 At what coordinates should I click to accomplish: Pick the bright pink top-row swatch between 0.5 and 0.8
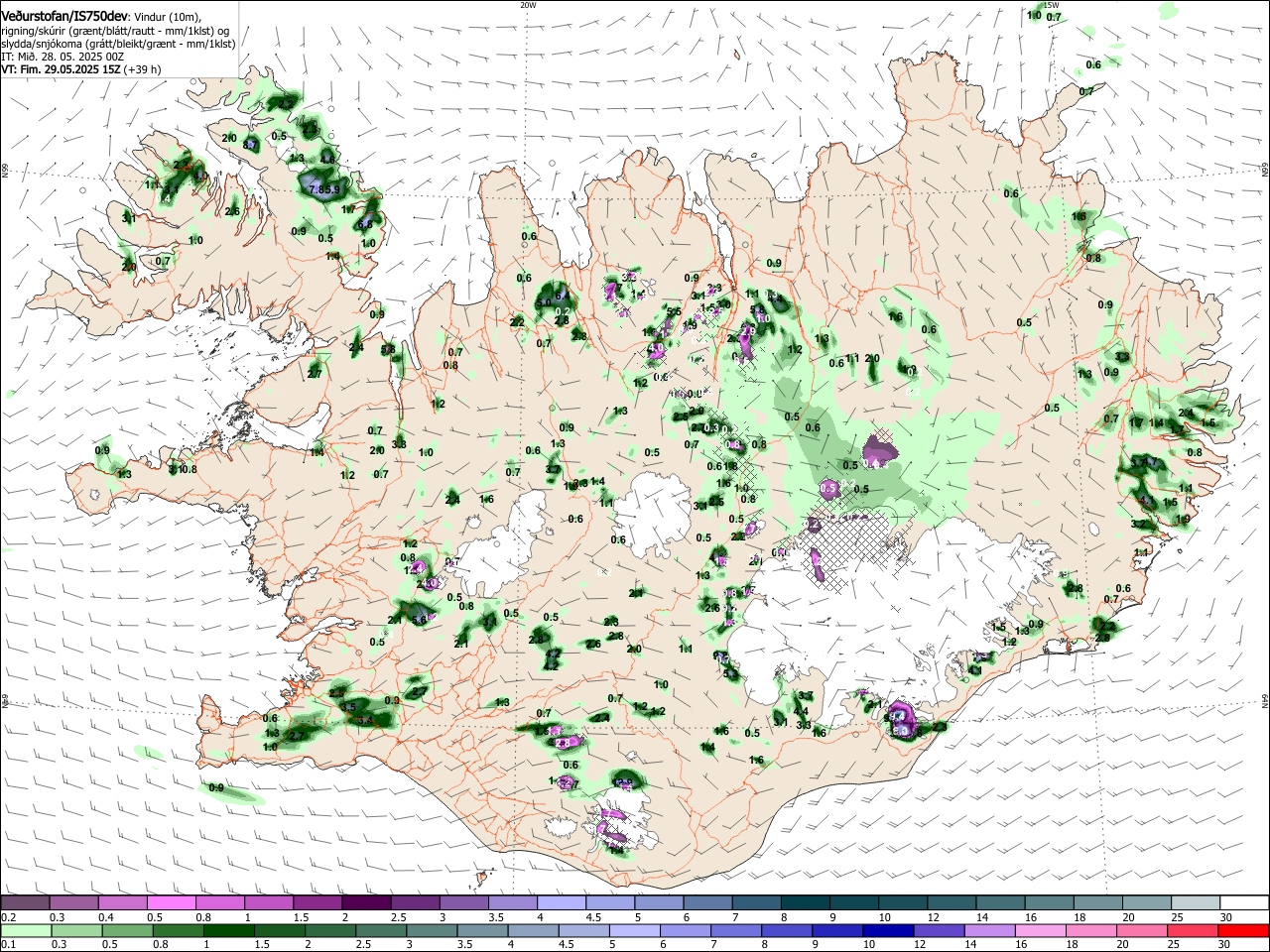click(173, 903)
